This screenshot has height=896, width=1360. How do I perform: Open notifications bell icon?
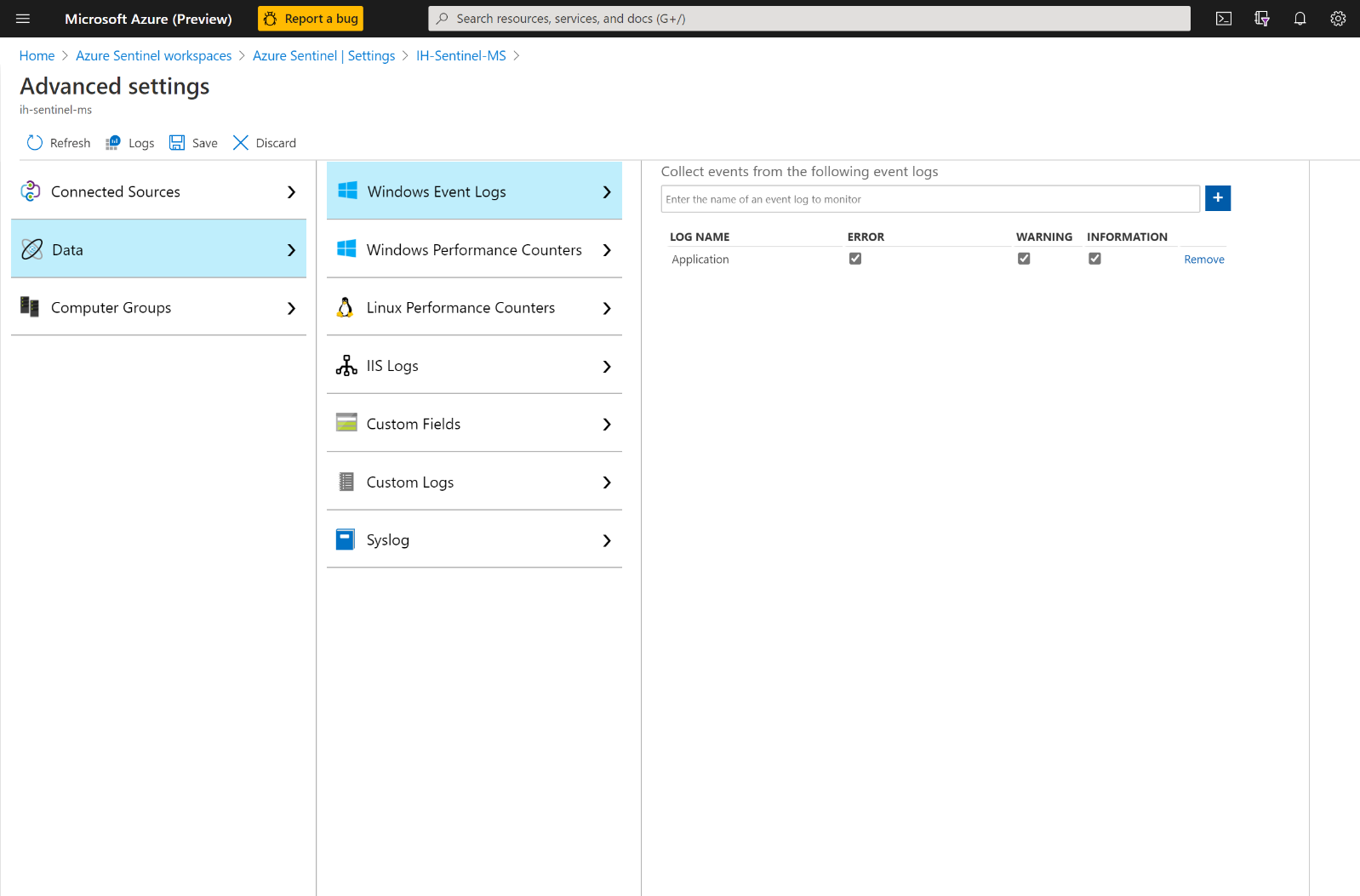[1300, 19]
